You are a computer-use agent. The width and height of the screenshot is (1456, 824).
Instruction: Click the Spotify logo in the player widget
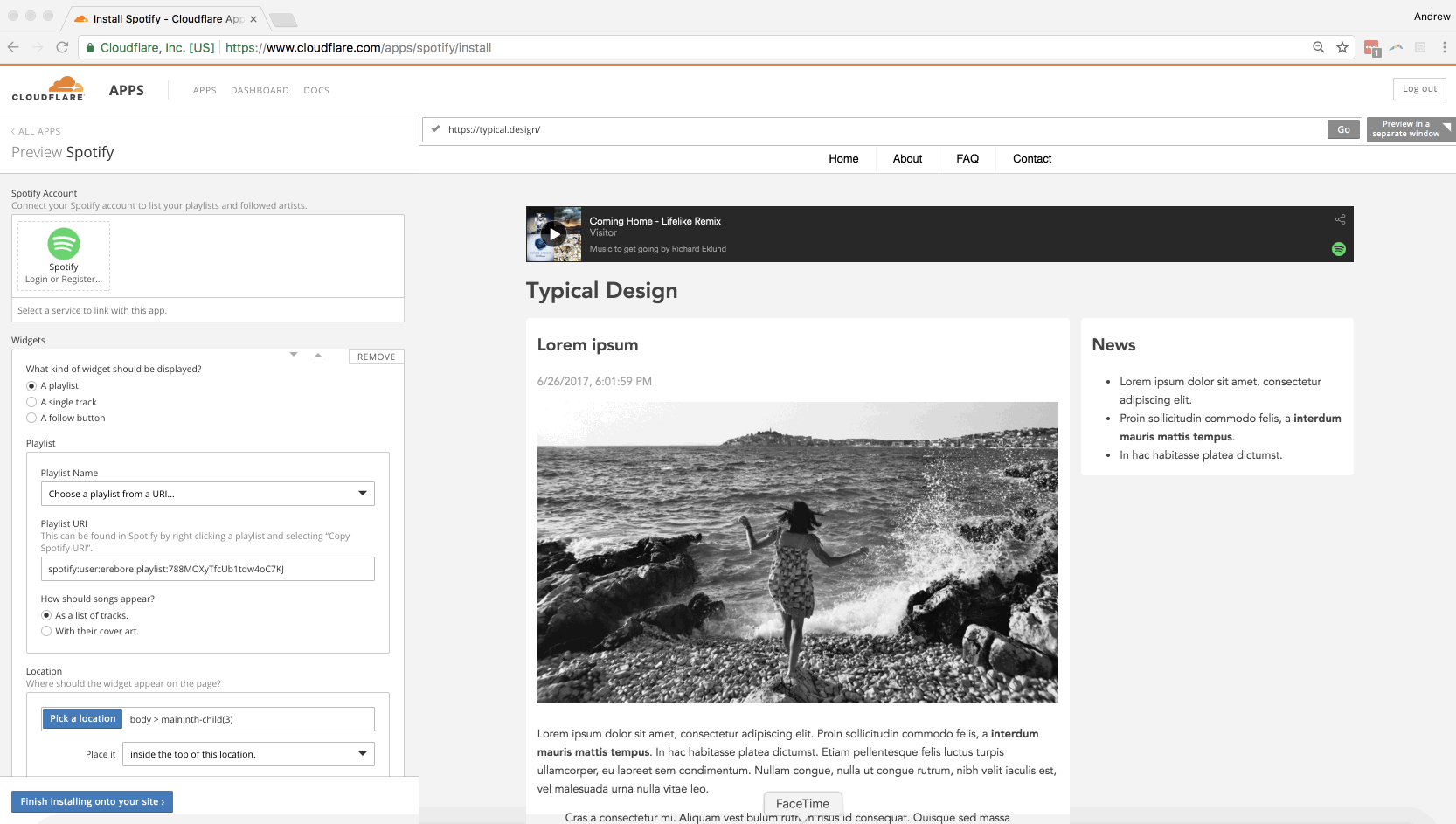coord(1339,249)
